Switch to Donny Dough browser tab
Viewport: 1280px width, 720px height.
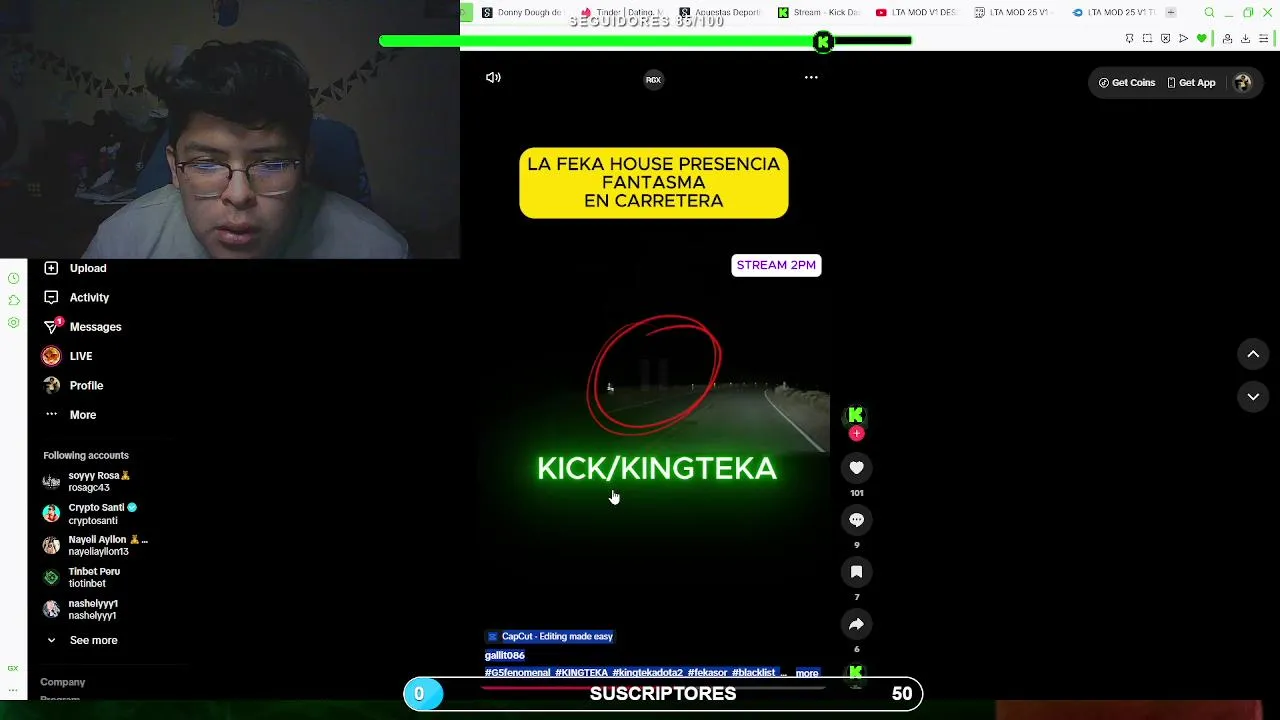[521, 12]
